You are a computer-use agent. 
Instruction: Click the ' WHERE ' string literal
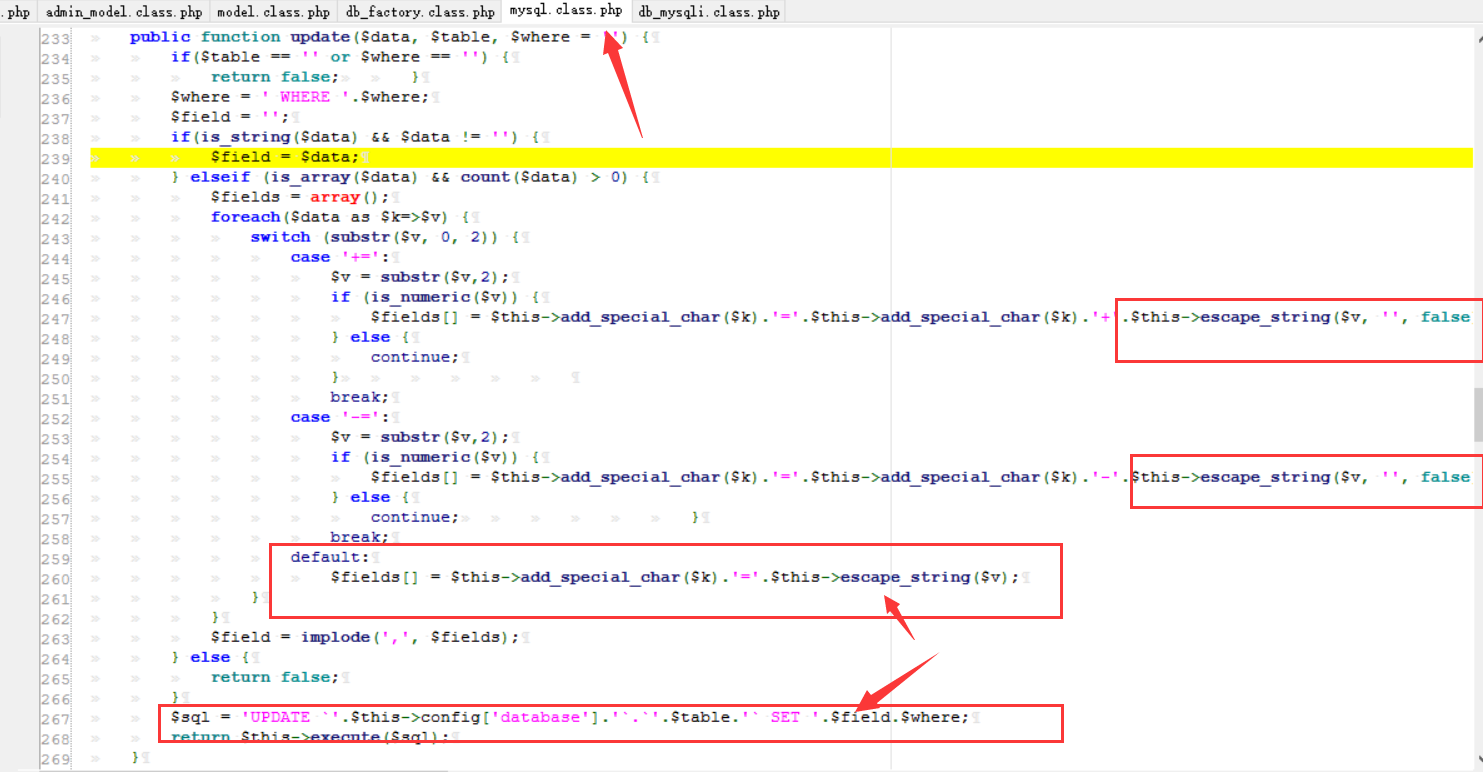click(x=304, y=97)
